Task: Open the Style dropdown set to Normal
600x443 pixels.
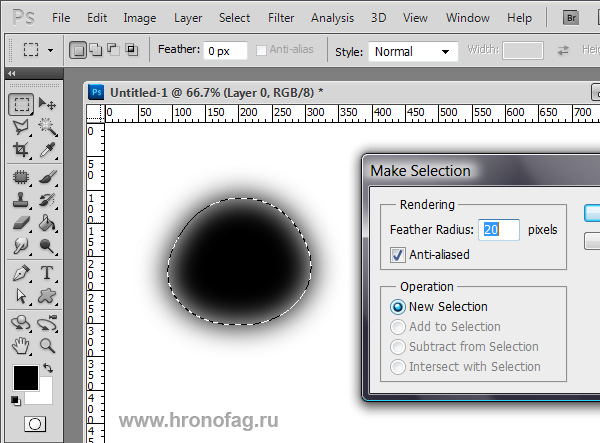Action: 412,51
